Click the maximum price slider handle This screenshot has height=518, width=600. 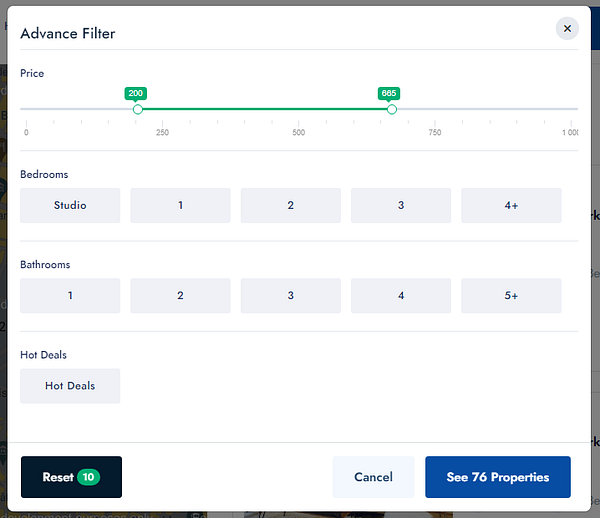pyautogui.click(x=392, y=109)
